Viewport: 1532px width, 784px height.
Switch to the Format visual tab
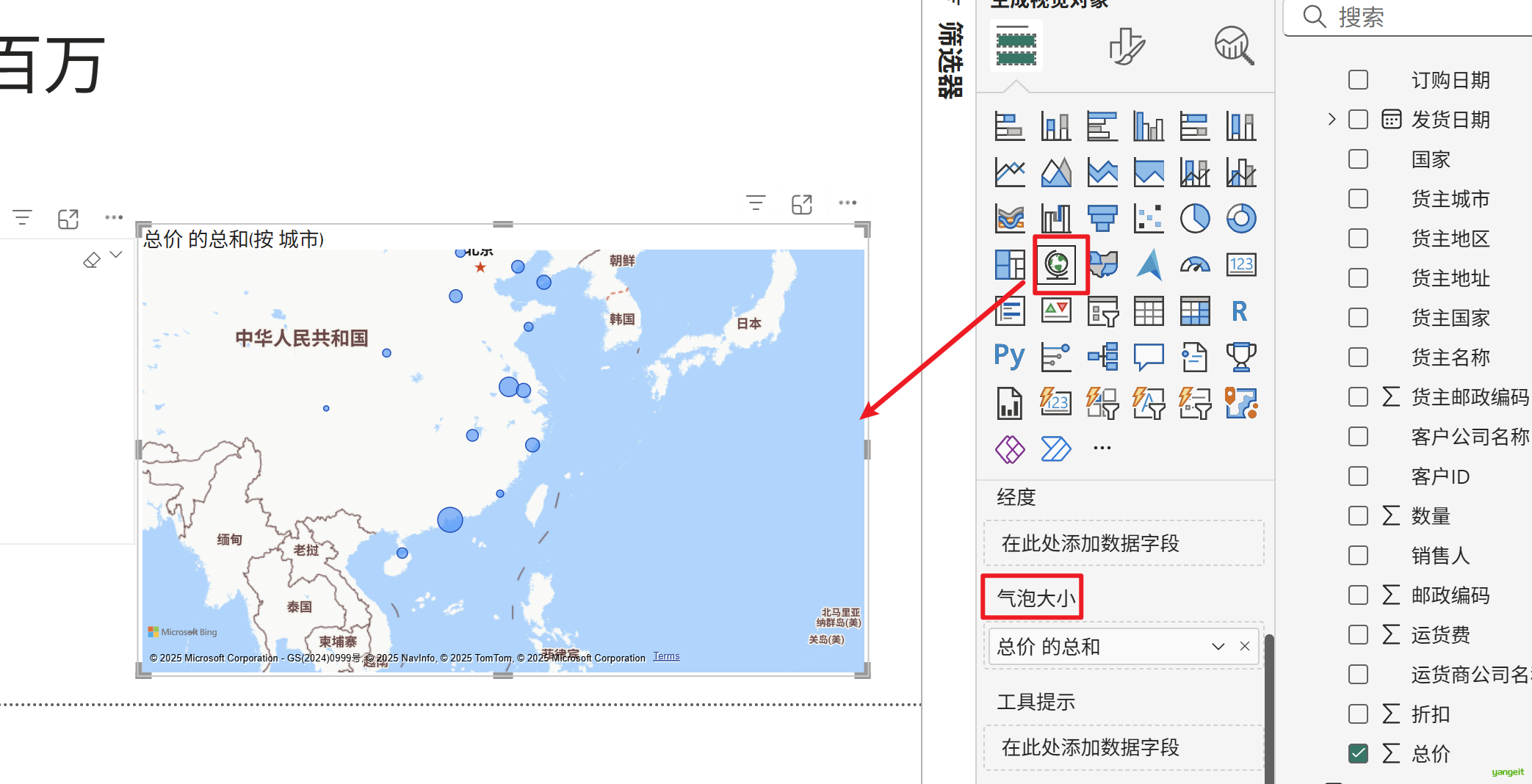click(1126, 46)
